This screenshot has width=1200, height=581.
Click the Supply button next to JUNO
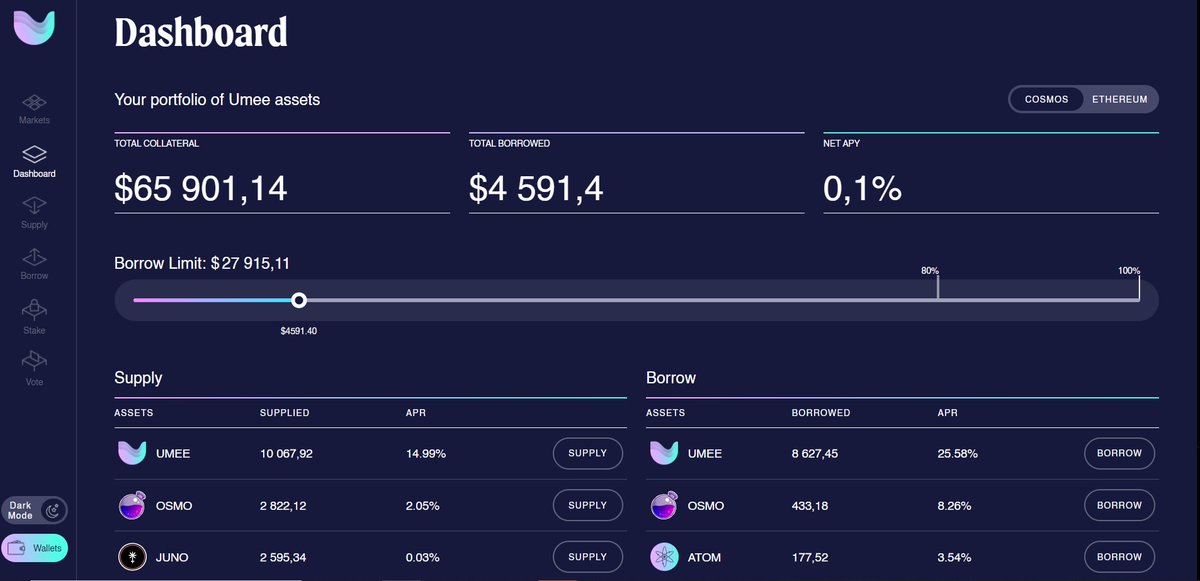587,556
